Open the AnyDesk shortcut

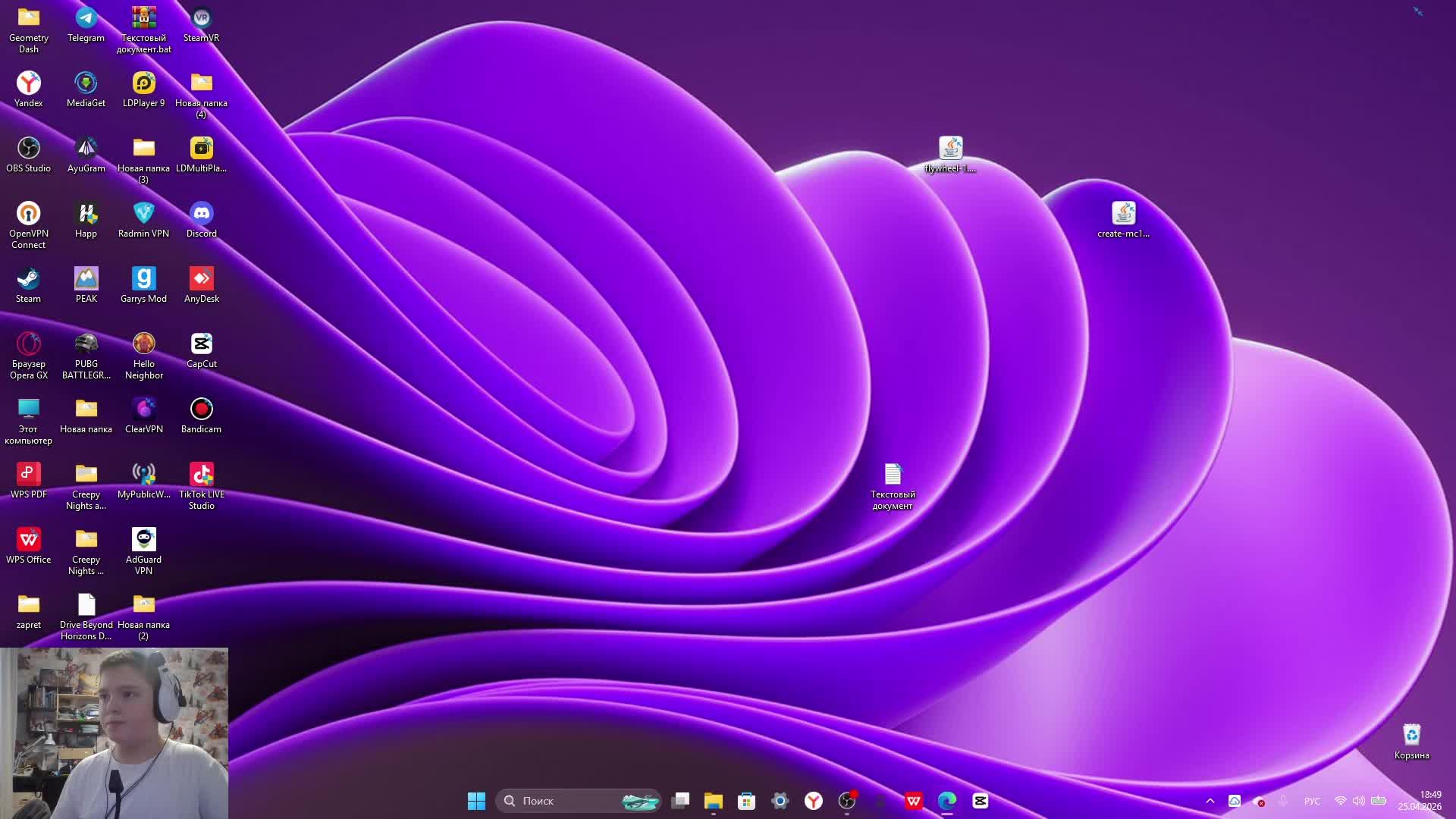(x=201, y=279)
